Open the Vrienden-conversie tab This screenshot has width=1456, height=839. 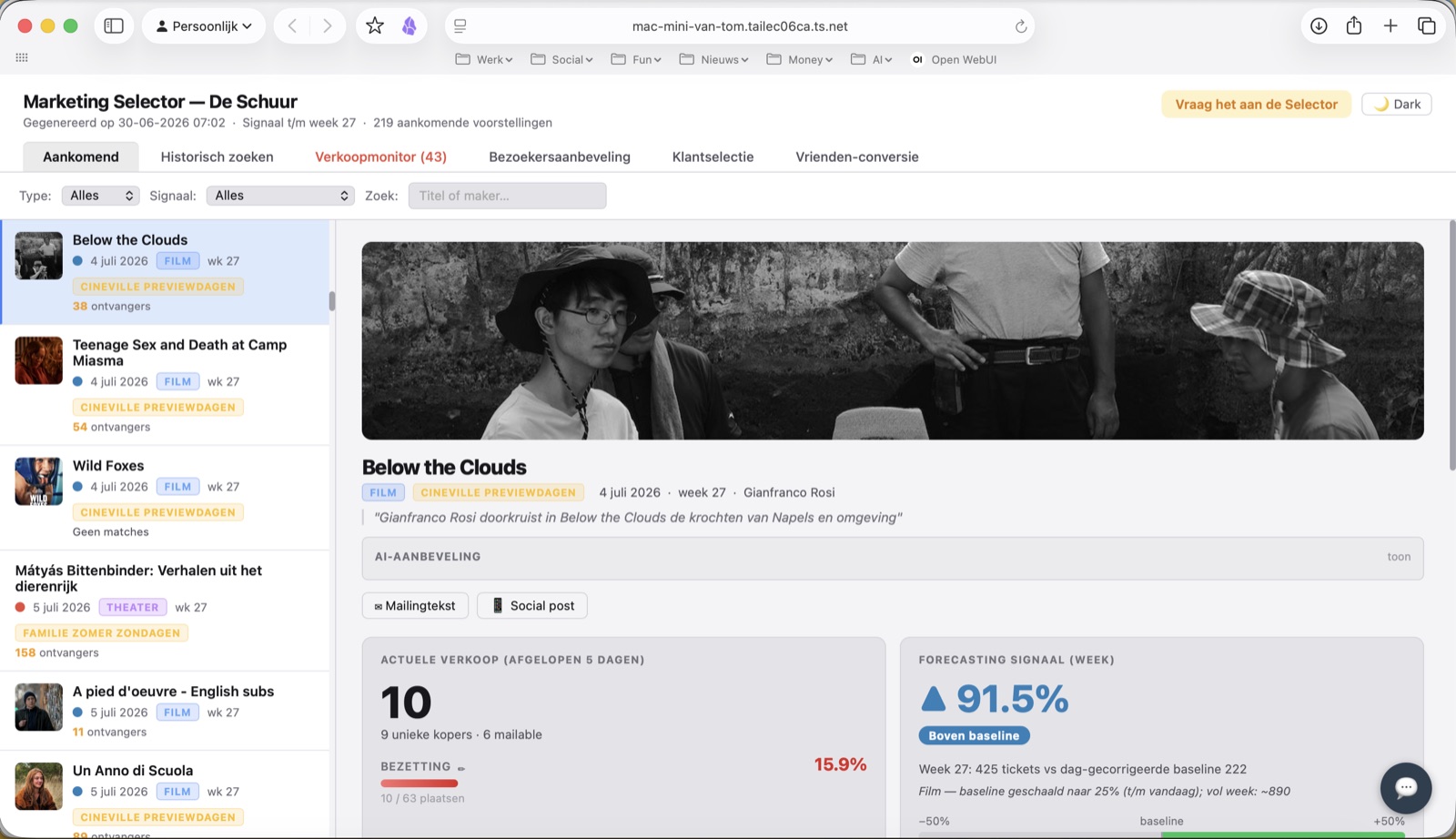pyautogui.click(x=857, y=157)
